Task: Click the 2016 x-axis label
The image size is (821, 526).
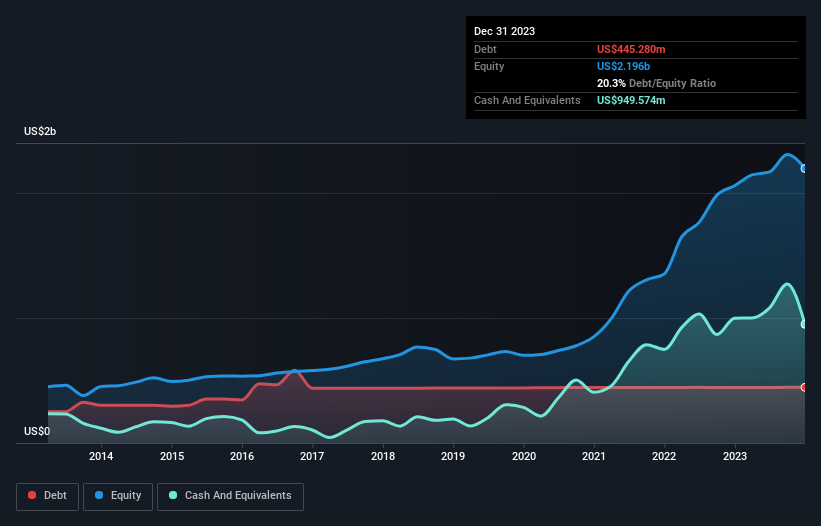Action: pos(242,456)
